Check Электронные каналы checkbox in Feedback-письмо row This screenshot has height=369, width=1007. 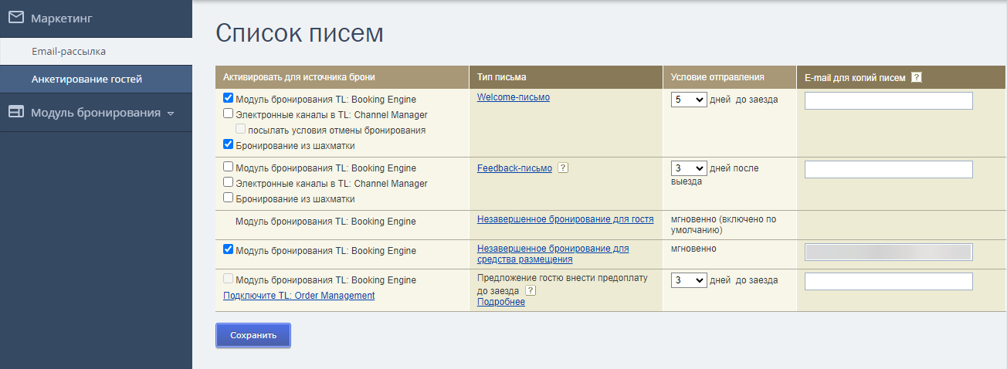[x=228, y=182]
